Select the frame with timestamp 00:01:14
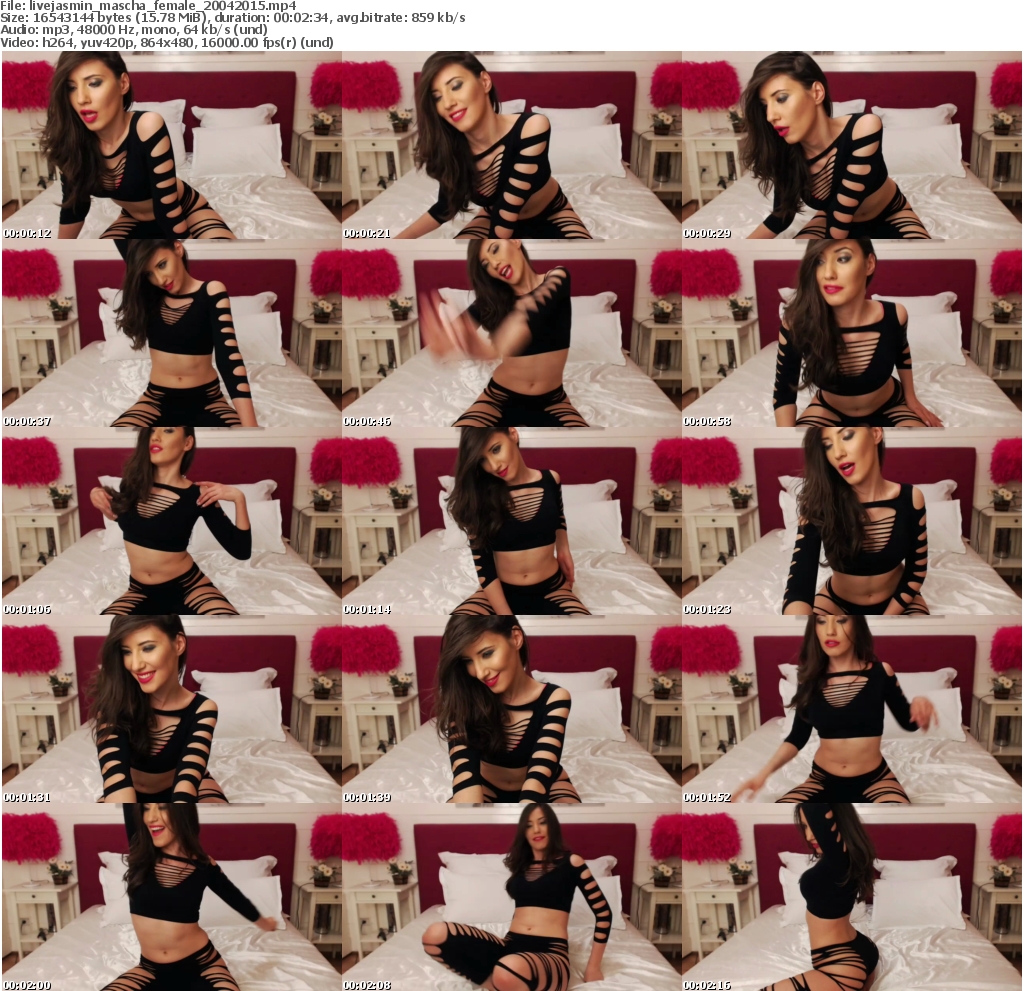1024x991 pixels. coord(512,521)
